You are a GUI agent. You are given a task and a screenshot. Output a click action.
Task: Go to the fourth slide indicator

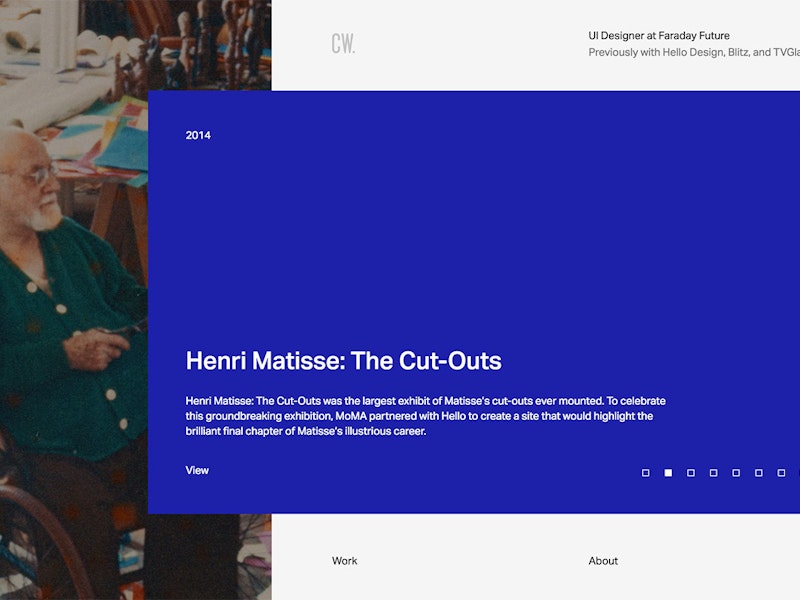coord(713,473)
